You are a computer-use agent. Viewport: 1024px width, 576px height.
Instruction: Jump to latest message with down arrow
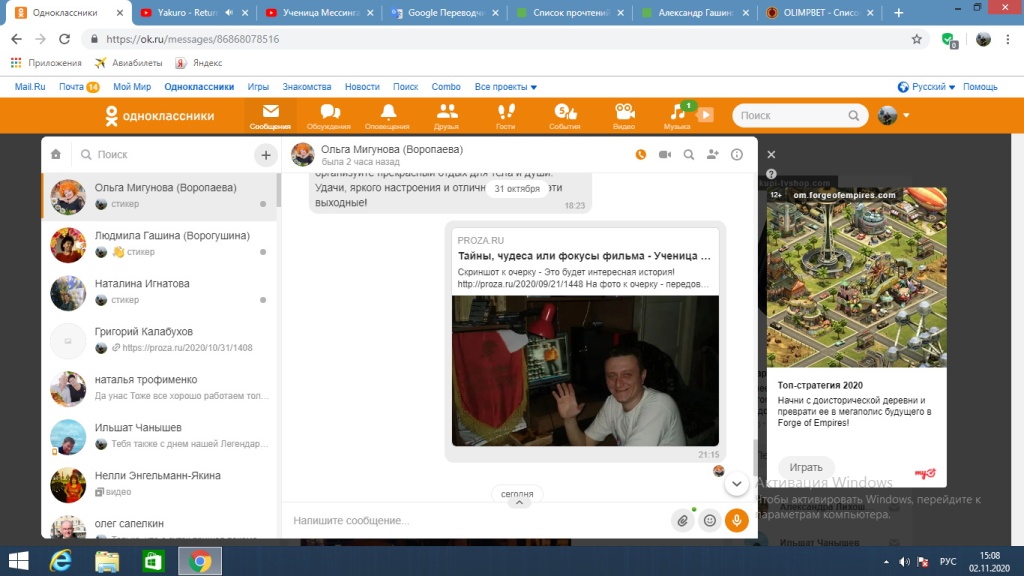[737, 484]
